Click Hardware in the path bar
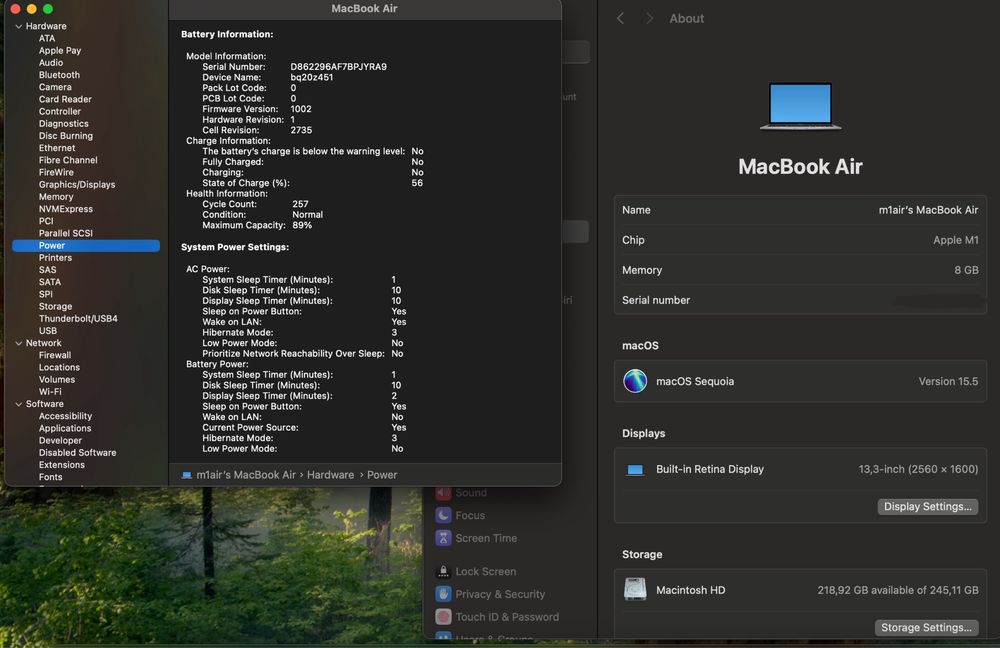Image resolution: width=1000 pixels, height=648 pixels. pos(330,475)
